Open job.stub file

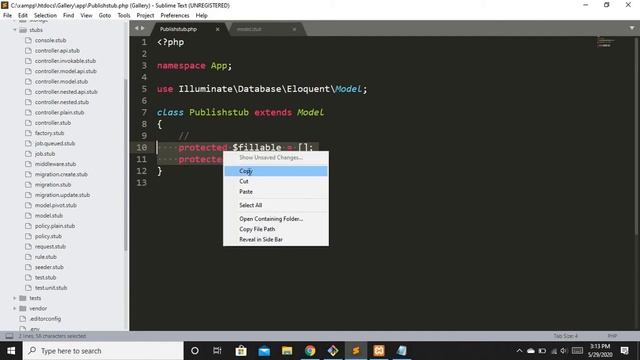[x=45, y=153]
